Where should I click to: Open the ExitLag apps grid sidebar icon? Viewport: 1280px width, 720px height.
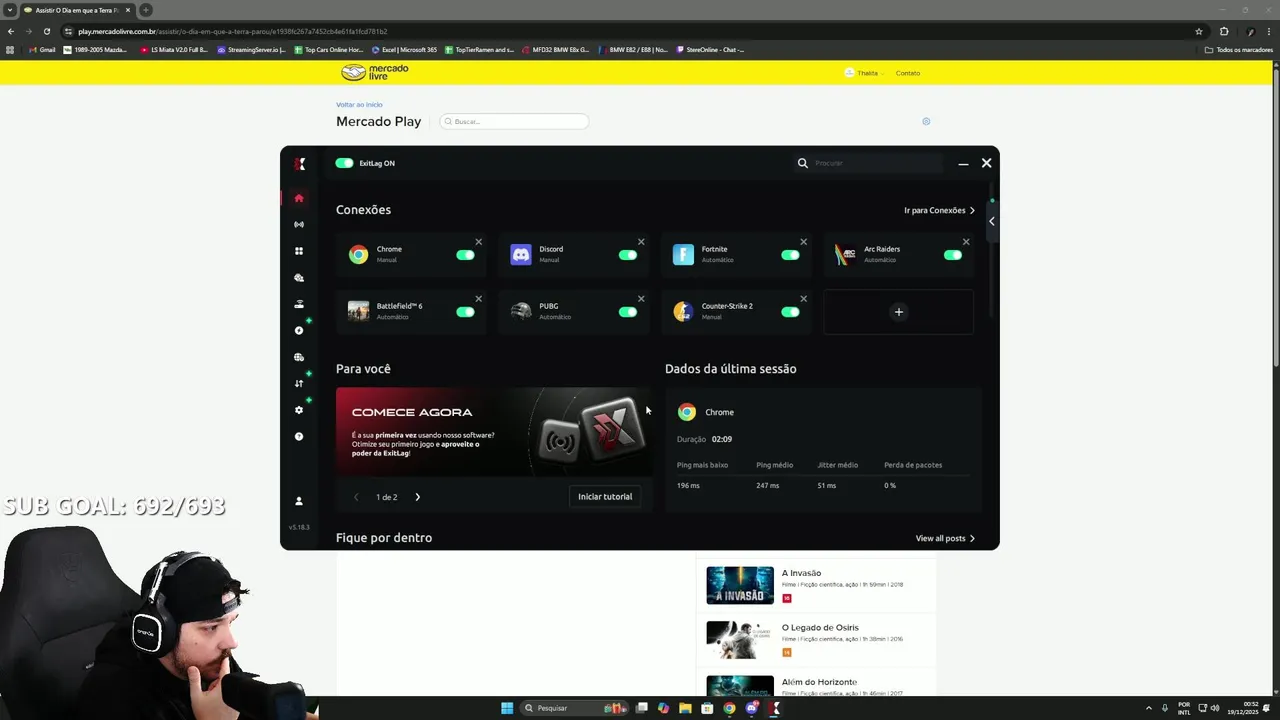pos(298,251)
